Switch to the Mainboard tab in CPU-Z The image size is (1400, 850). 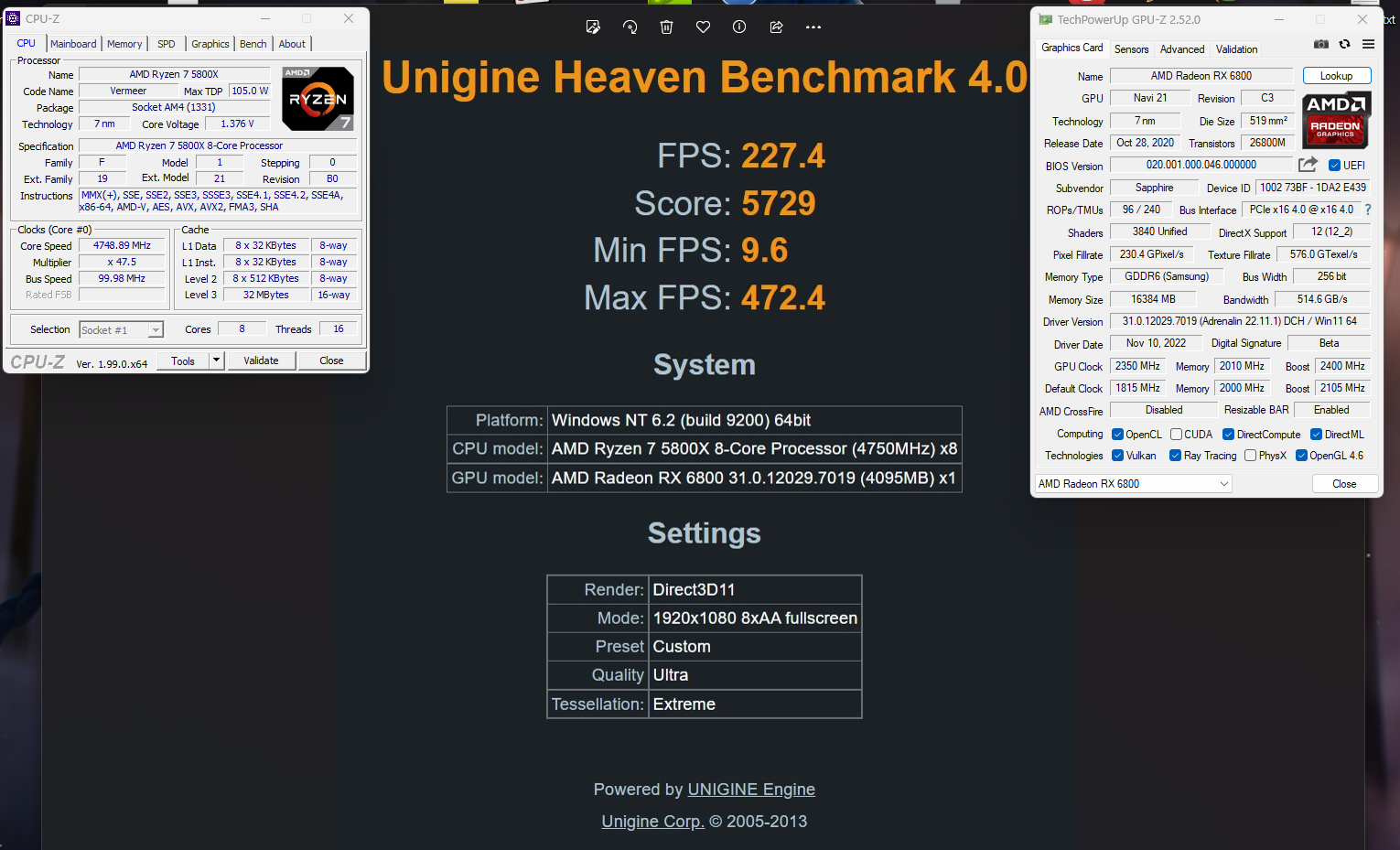point(73,44)
